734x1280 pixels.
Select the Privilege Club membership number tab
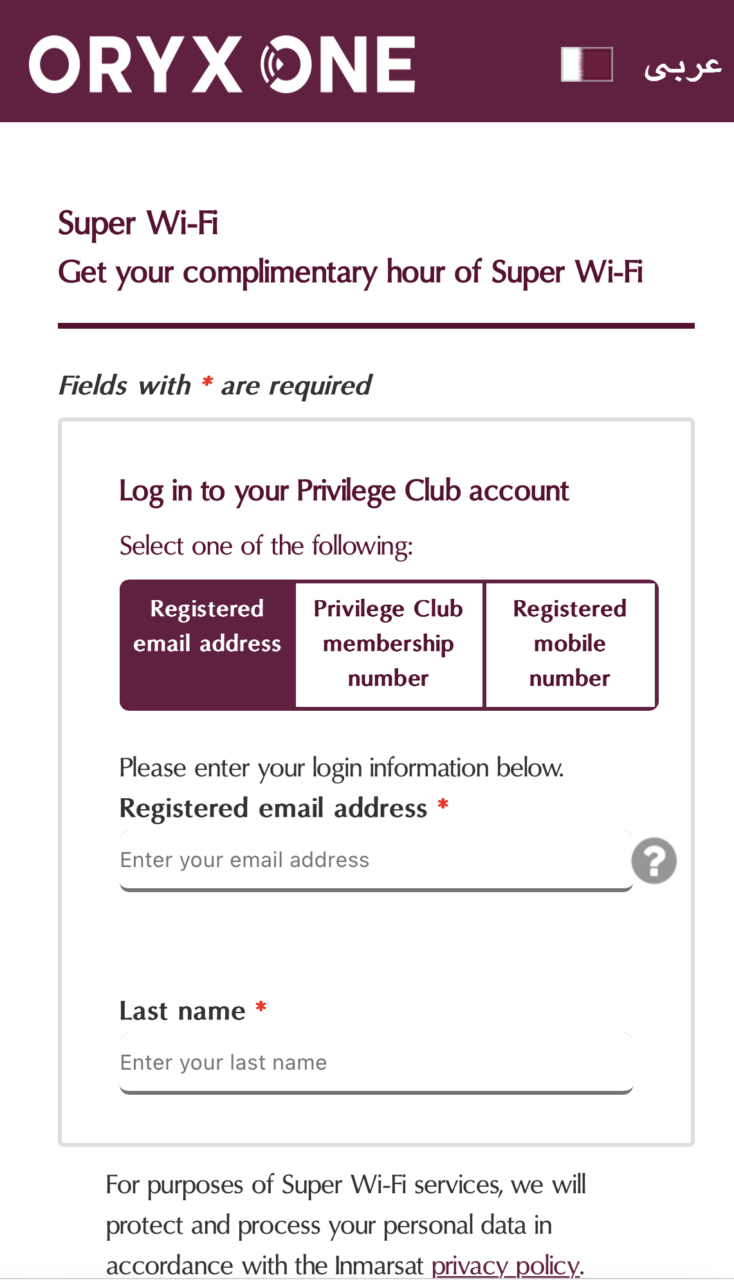(x=389, y=644)
